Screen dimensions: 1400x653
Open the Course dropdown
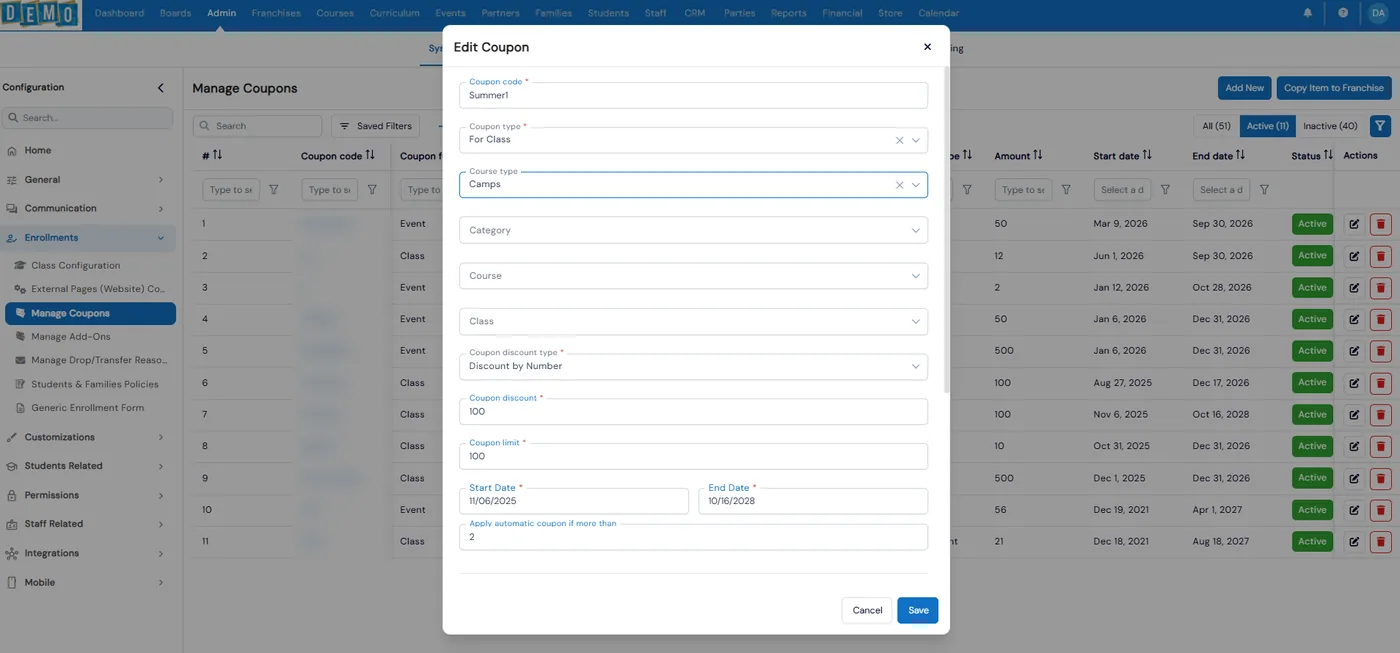coord(693,276)
